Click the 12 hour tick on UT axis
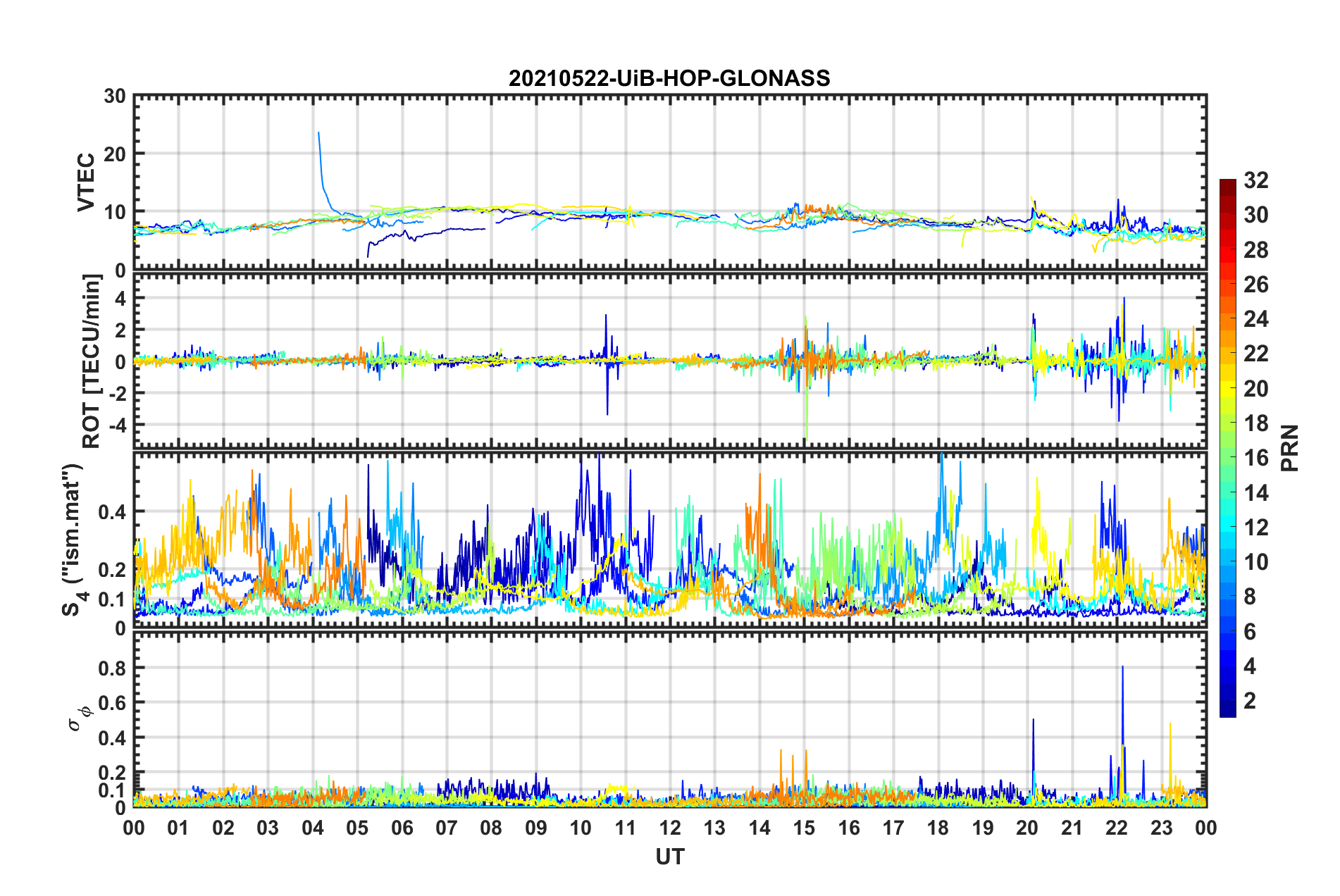The image size is (1340, 896). (x=670, y=828)
